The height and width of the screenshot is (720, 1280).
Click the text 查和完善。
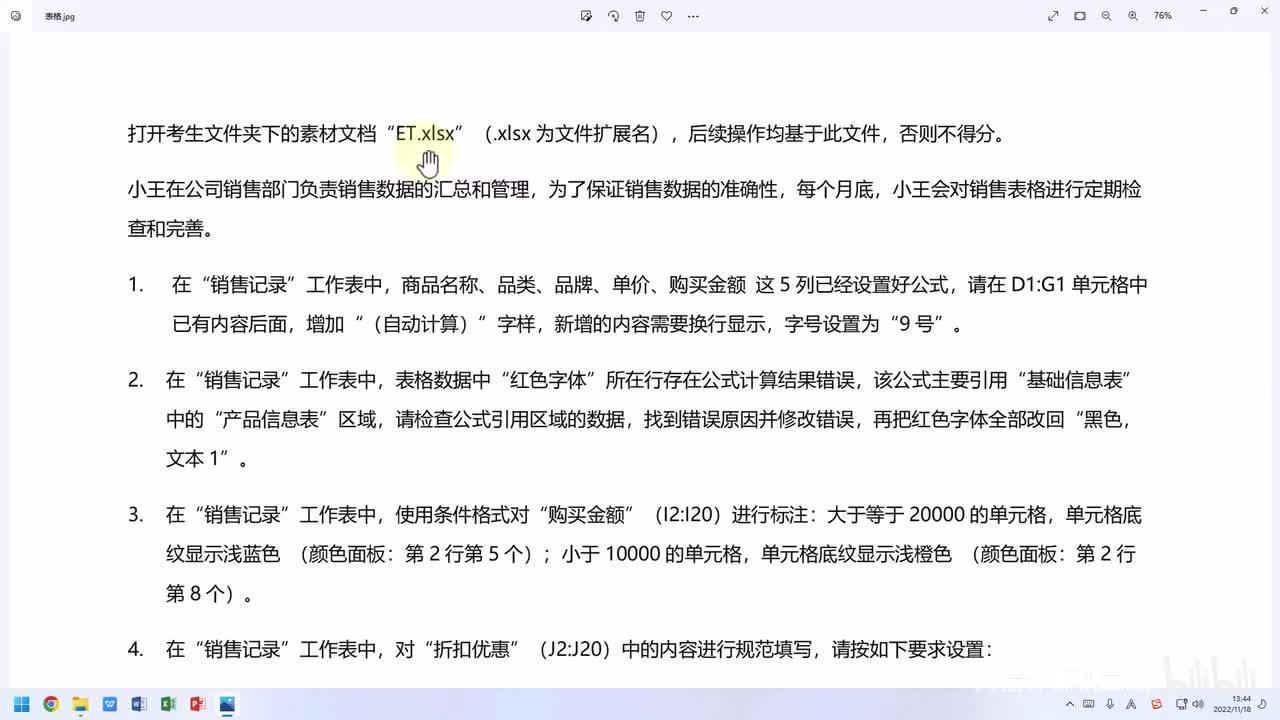(x=170, y=228)
